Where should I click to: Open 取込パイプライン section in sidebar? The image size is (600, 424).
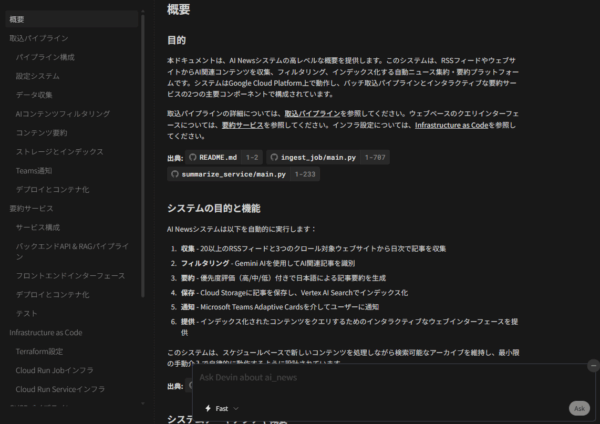tap(39, 38)
